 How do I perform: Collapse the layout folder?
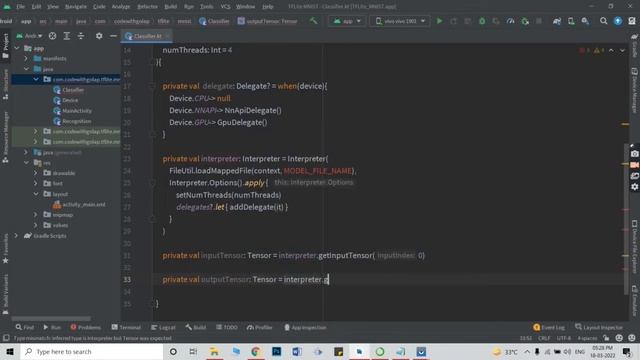(x=36, y=194)
